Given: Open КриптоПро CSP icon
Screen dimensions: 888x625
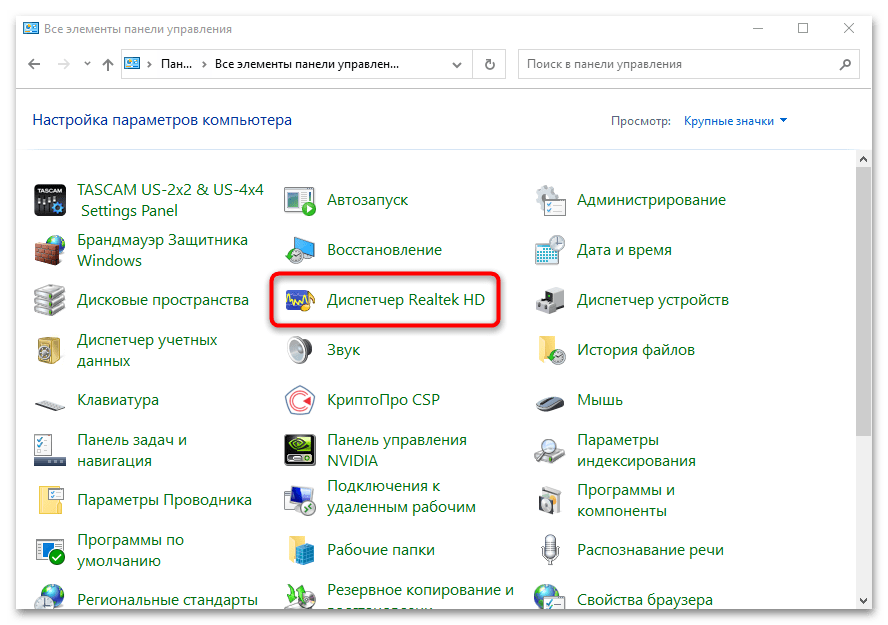Looking at the screenshot, I should click(300, 400).
